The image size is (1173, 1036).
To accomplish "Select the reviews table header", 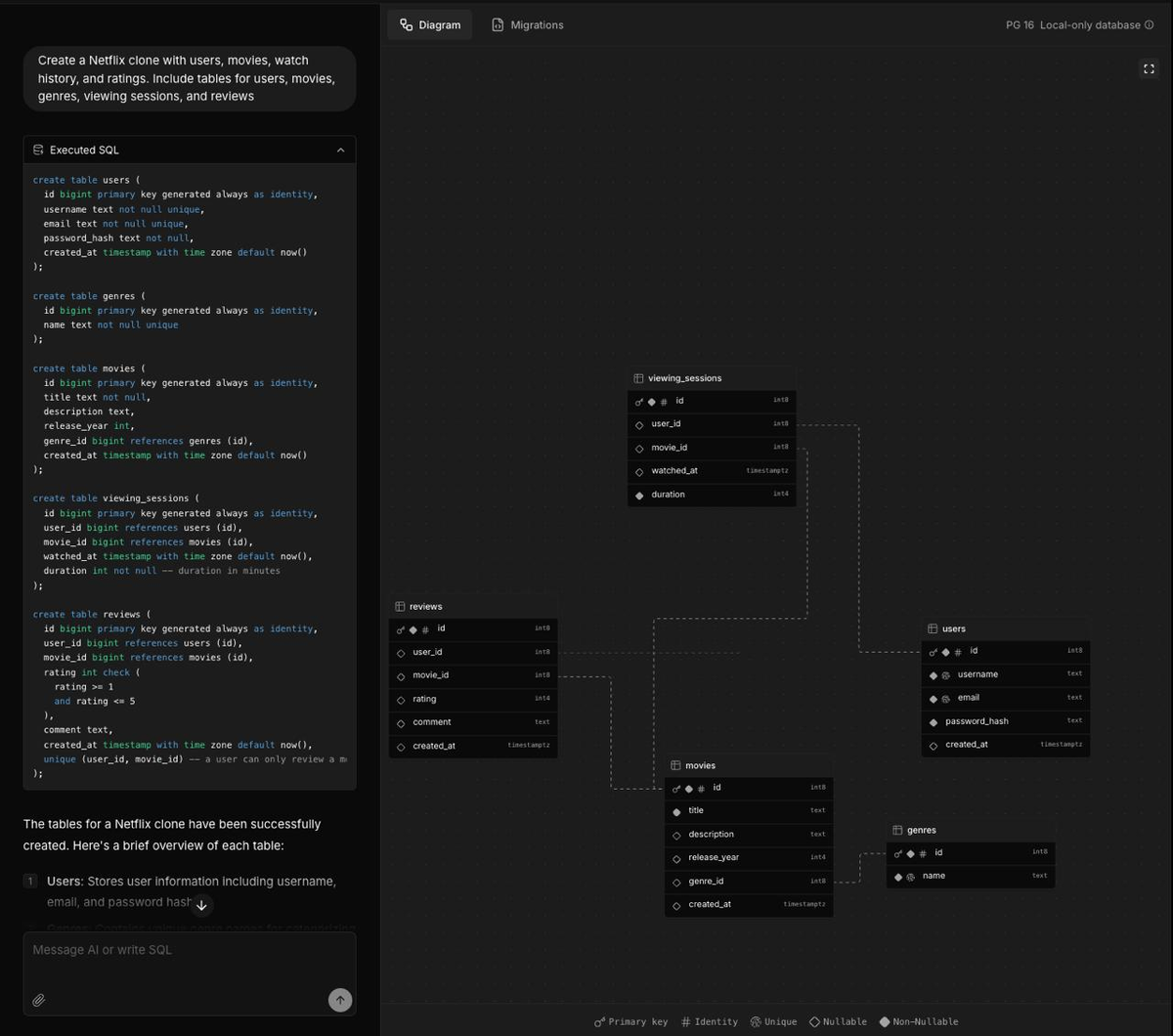I will (x=473, y=606).
